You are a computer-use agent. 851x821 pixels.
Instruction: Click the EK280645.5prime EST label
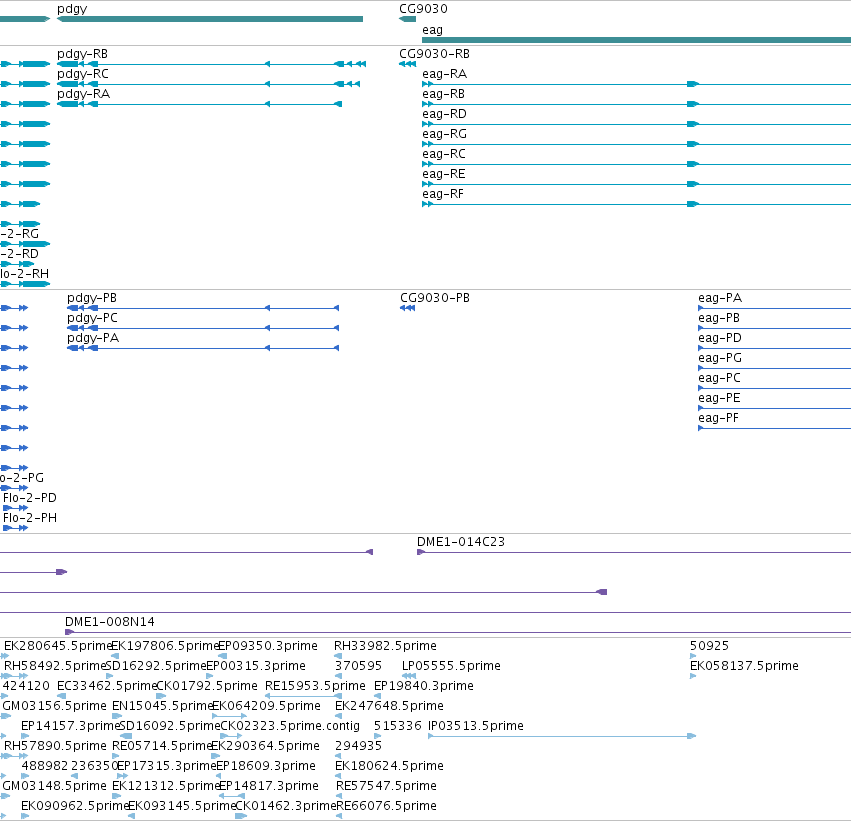[x=57, y=646]
